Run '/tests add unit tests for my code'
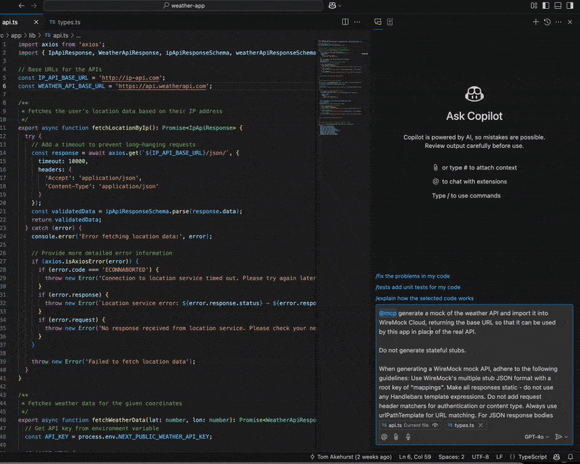Screen dimensions: 580x464 click(418, 287)
